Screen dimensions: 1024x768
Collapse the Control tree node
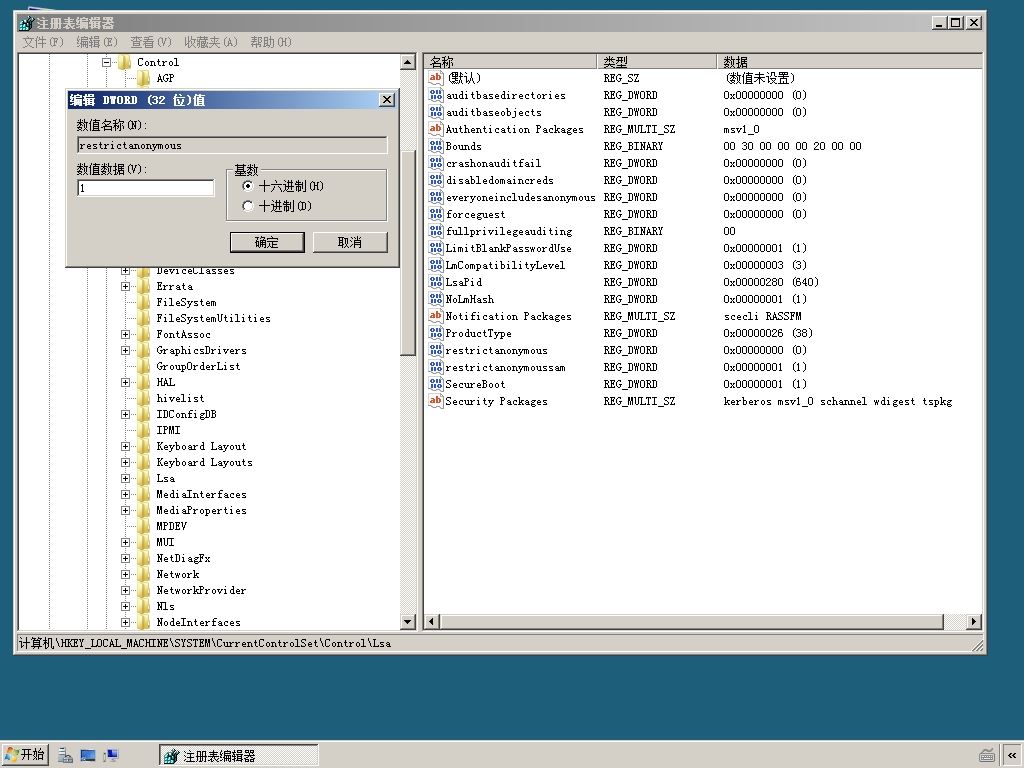tap(106, 63)
